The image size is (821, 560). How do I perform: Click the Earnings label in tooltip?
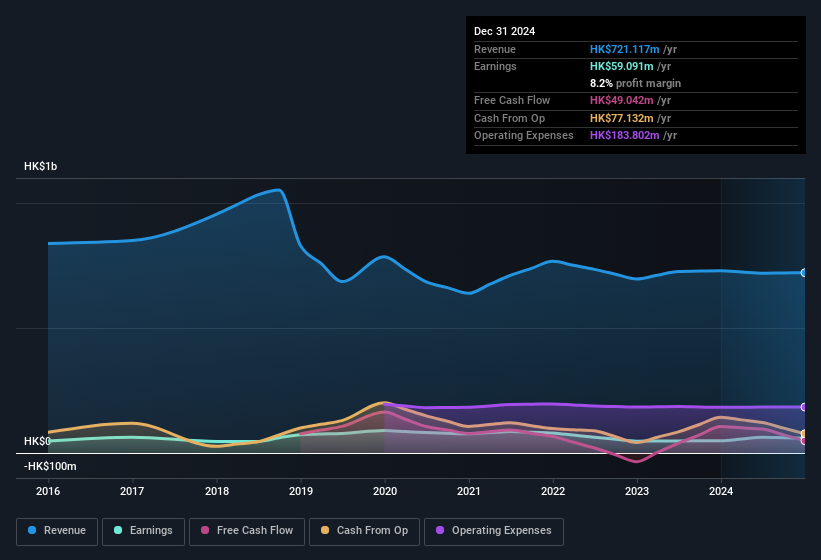tap(495, 66)
